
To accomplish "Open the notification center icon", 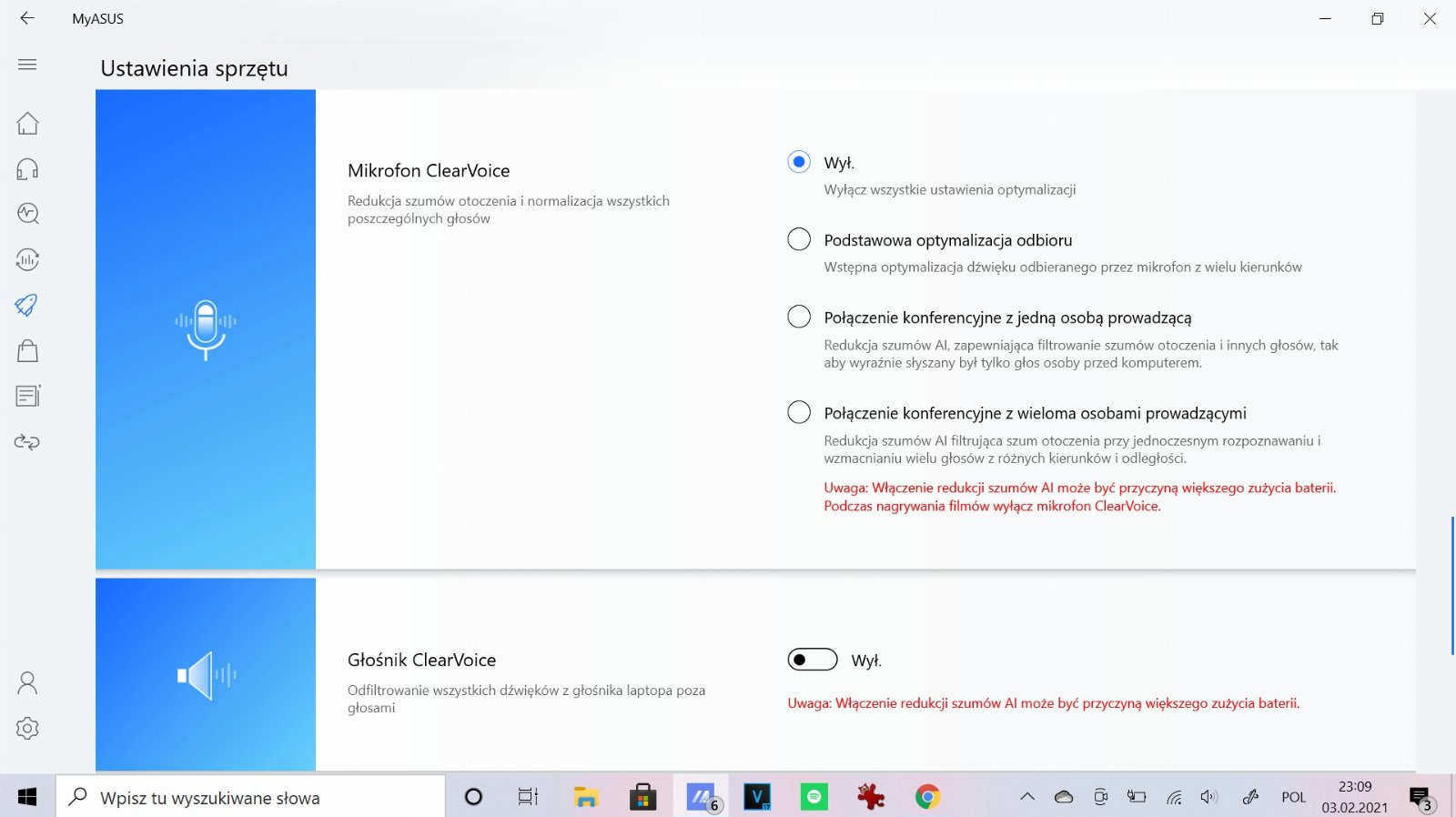I will click(1422, 798).
